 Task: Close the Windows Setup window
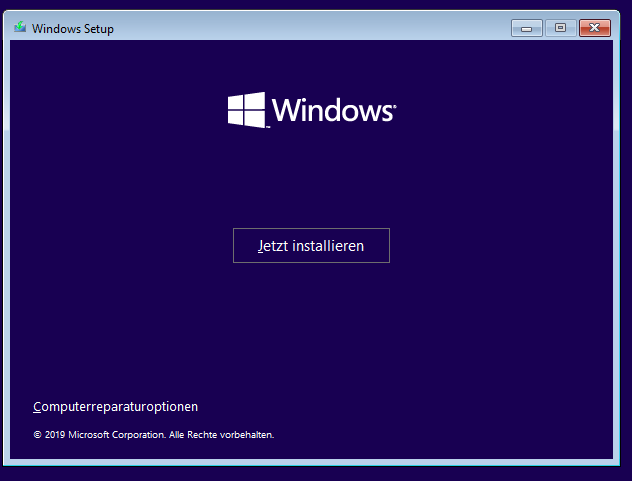coord(595,28)
